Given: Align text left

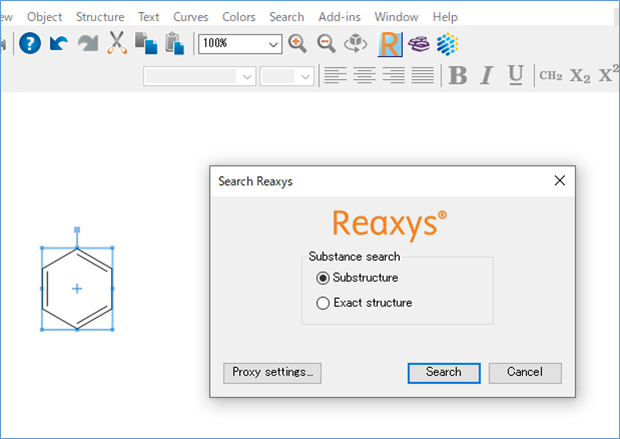Looking at the screenshot, I should (335, 75).
